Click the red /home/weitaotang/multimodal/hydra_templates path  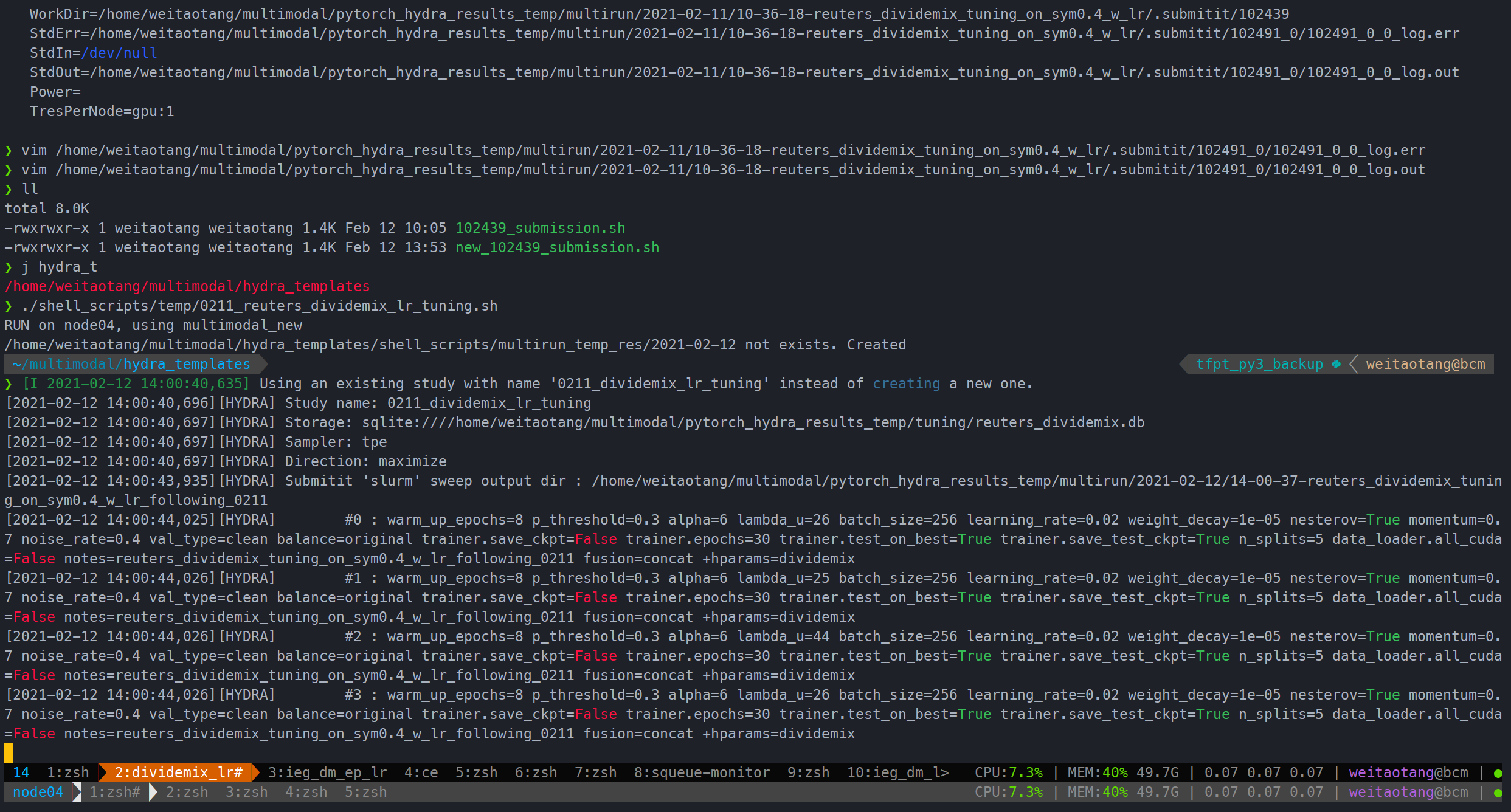click(x=187, y=286)
